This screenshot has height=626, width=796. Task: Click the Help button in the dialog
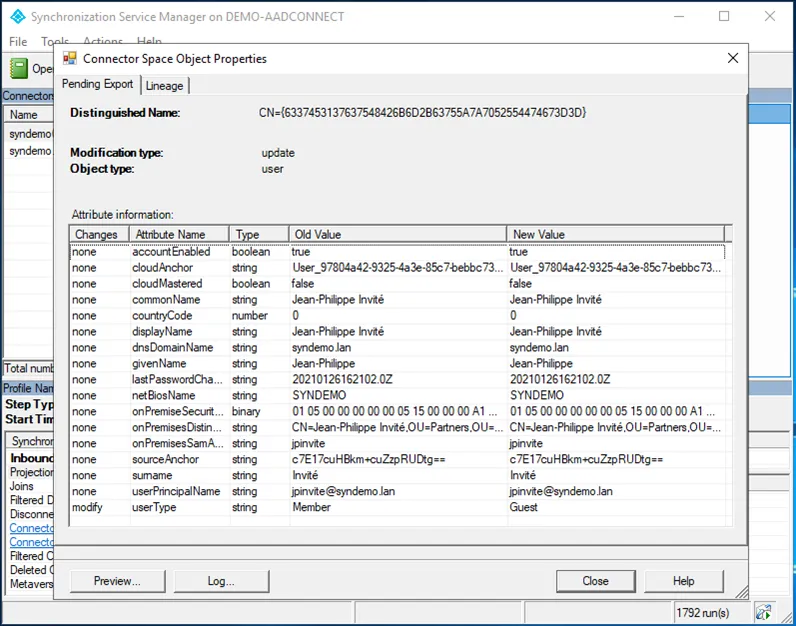(x=684, y=581)
